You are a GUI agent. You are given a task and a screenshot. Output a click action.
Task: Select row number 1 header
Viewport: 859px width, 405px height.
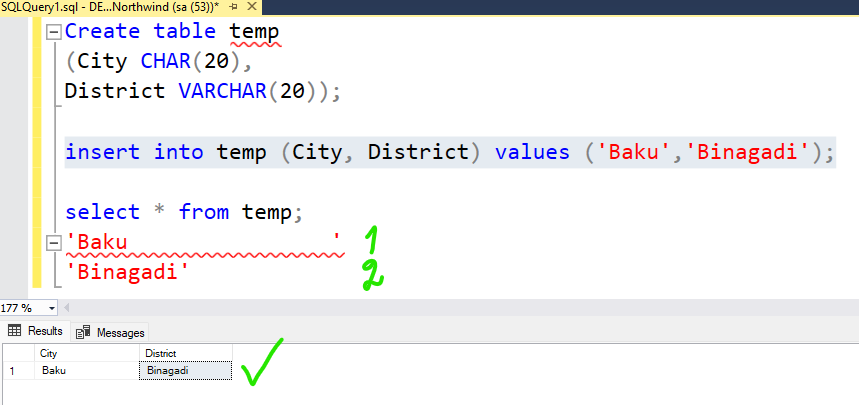[19, 371]
